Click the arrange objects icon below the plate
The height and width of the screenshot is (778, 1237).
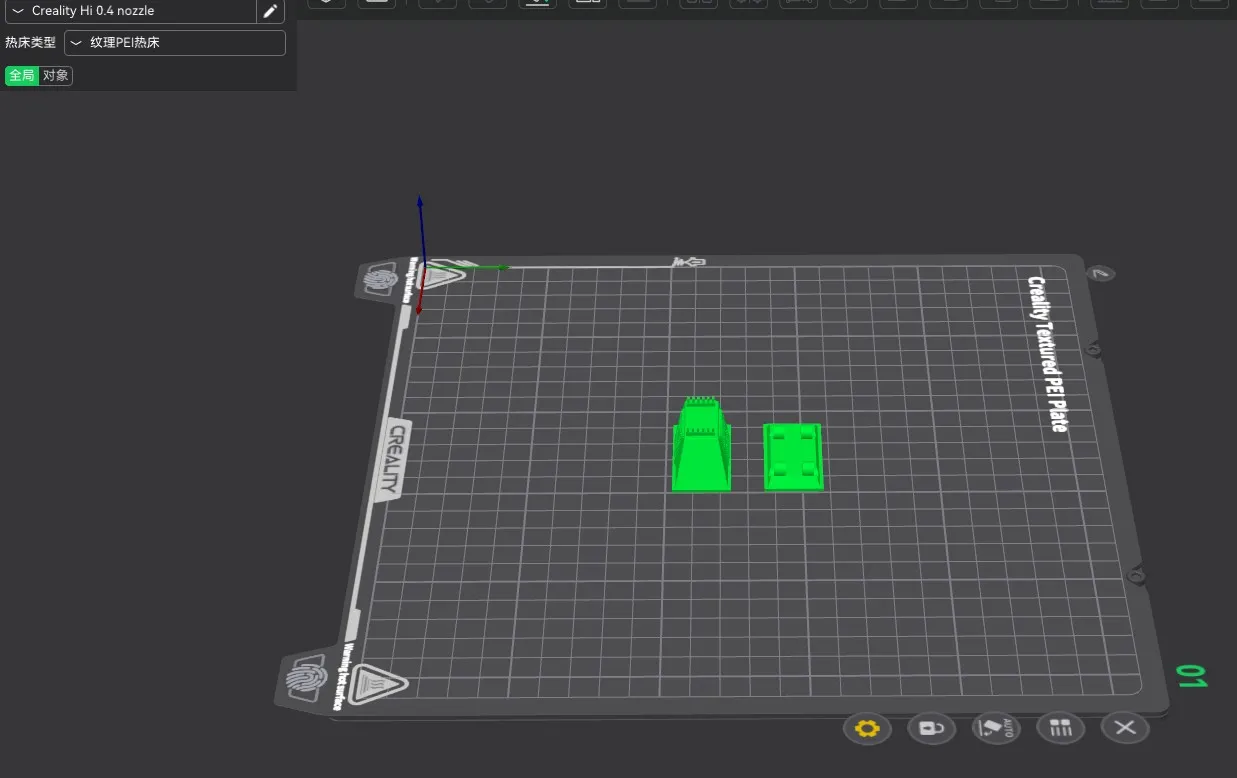[x=1061, y=728]
